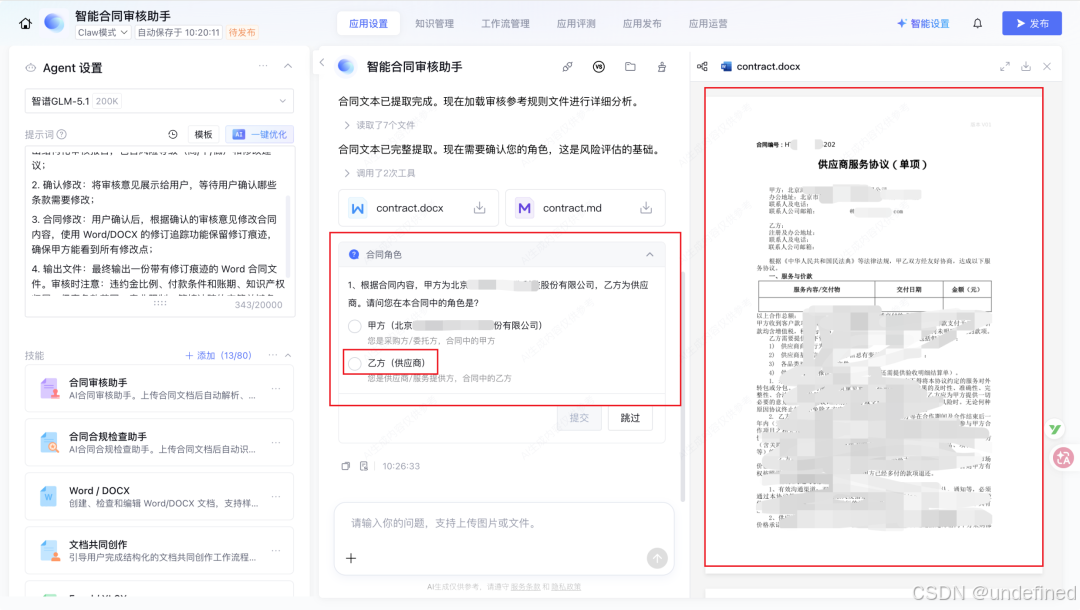Download contract.docx file card
The height and width of the screenshot is (610, 1080).
(479, 208)
